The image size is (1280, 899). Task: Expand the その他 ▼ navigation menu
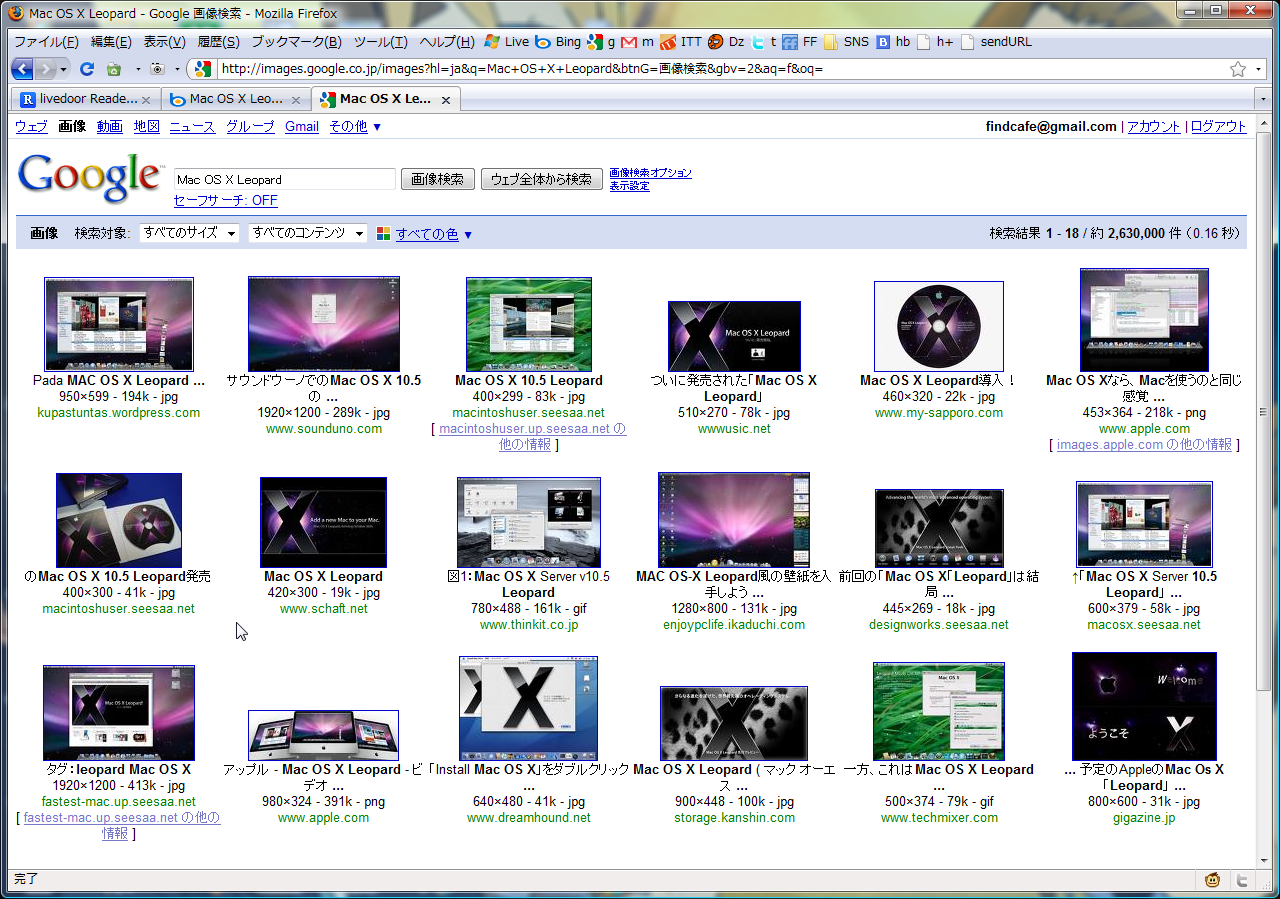(355, 127)
